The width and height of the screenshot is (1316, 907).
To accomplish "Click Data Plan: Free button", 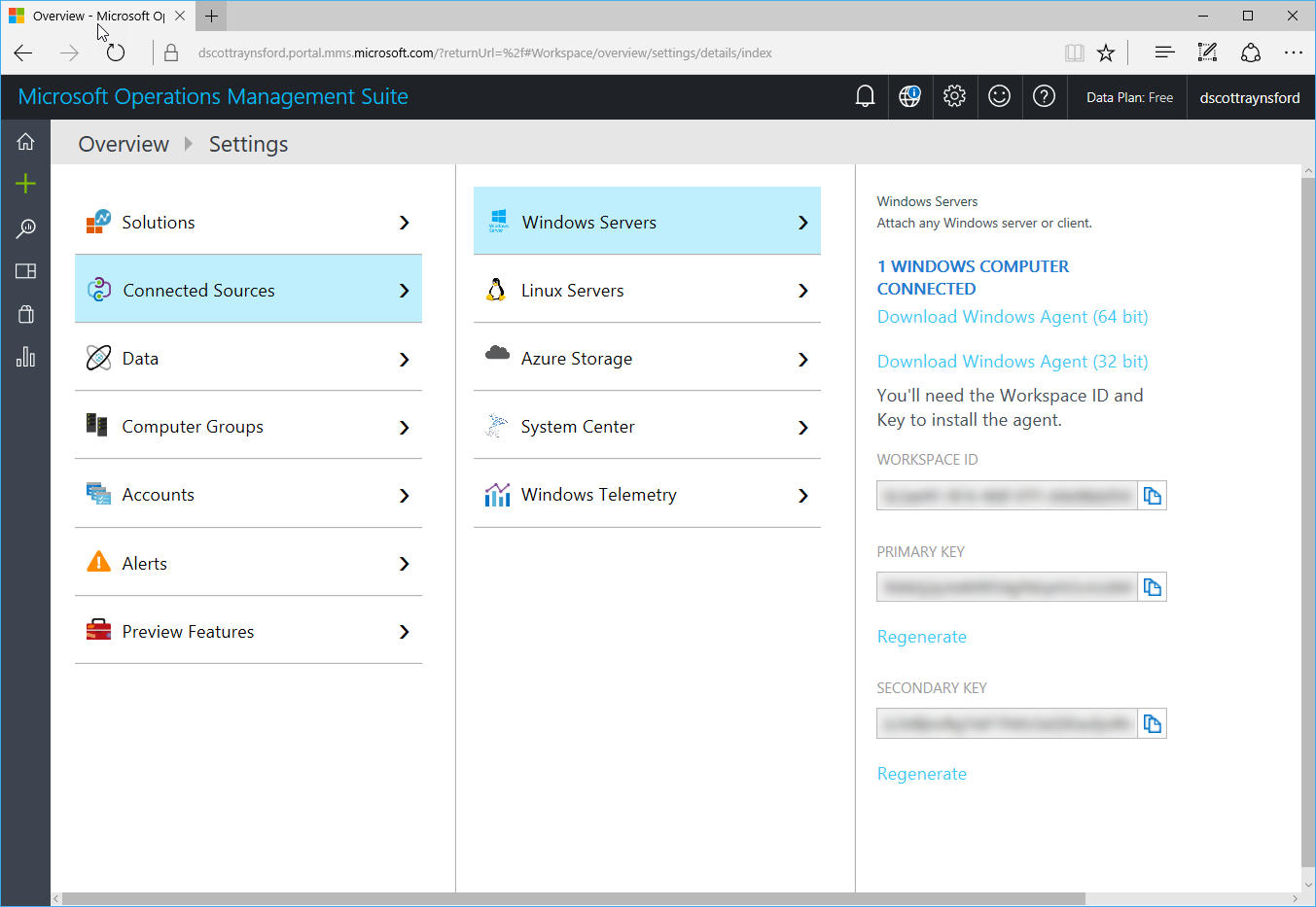I will tap(1130, 97).
